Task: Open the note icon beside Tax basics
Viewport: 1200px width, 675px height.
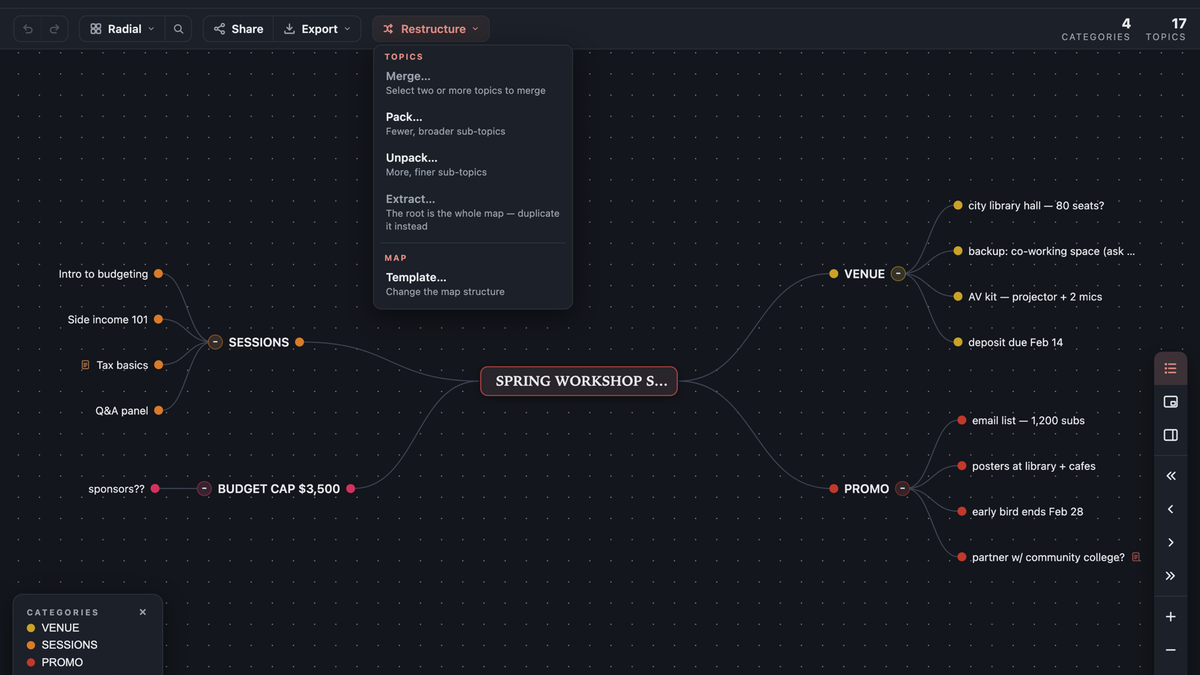Action: 85,365
